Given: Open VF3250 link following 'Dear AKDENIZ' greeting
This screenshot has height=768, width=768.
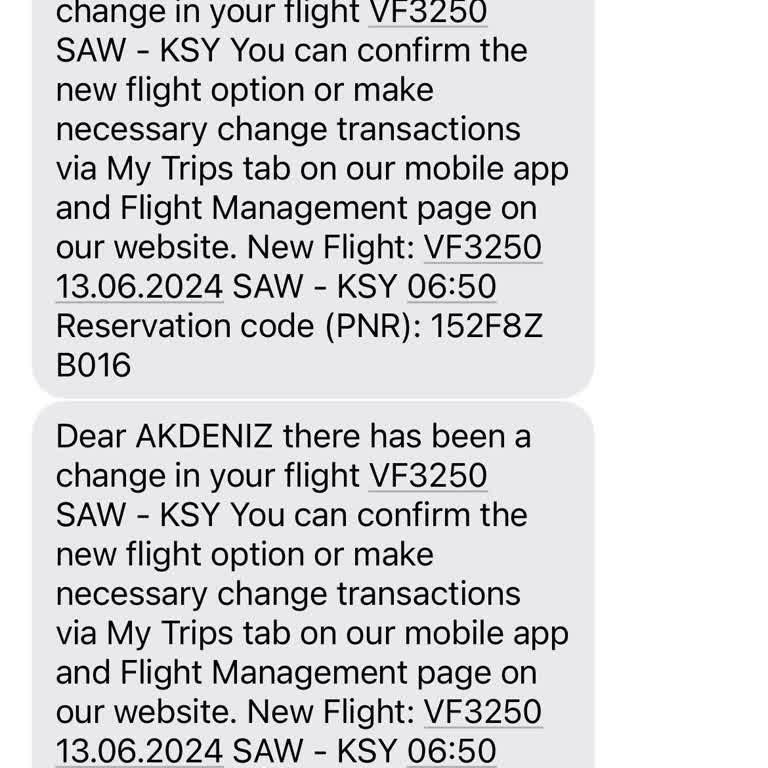Looking at the screenshot, I should coord(428,476).
